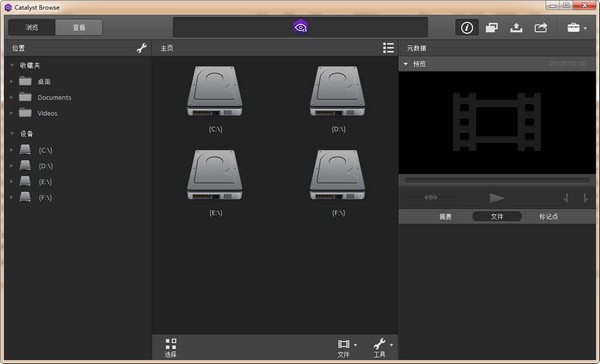Expand the 桌面 folder node
Image resolution: width=600 pixels, height=364 pixels.
coord(11,81)
